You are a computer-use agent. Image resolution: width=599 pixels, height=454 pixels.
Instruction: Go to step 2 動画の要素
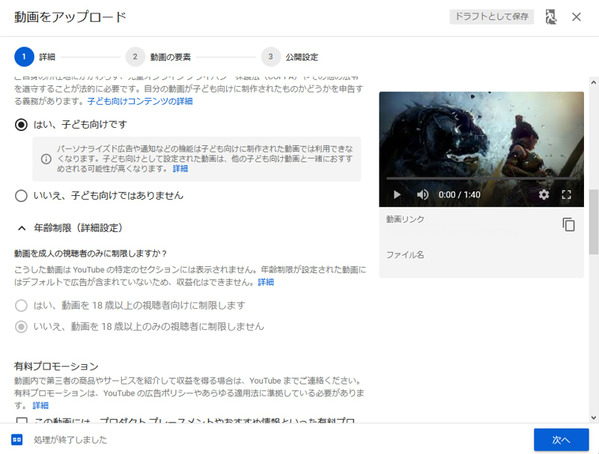(159, 57)
